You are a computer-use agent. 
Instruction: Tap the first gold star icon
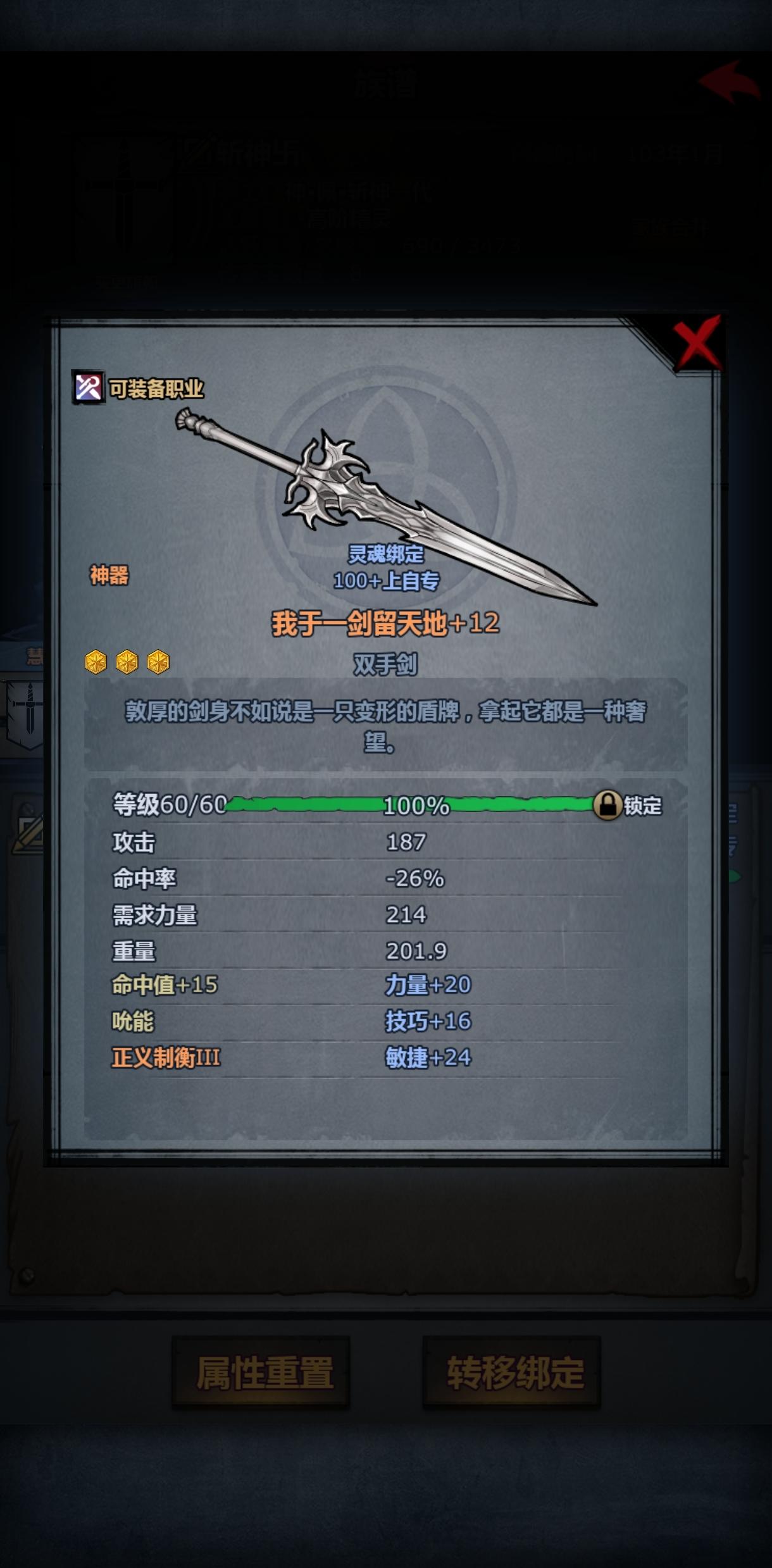[96, 662]
